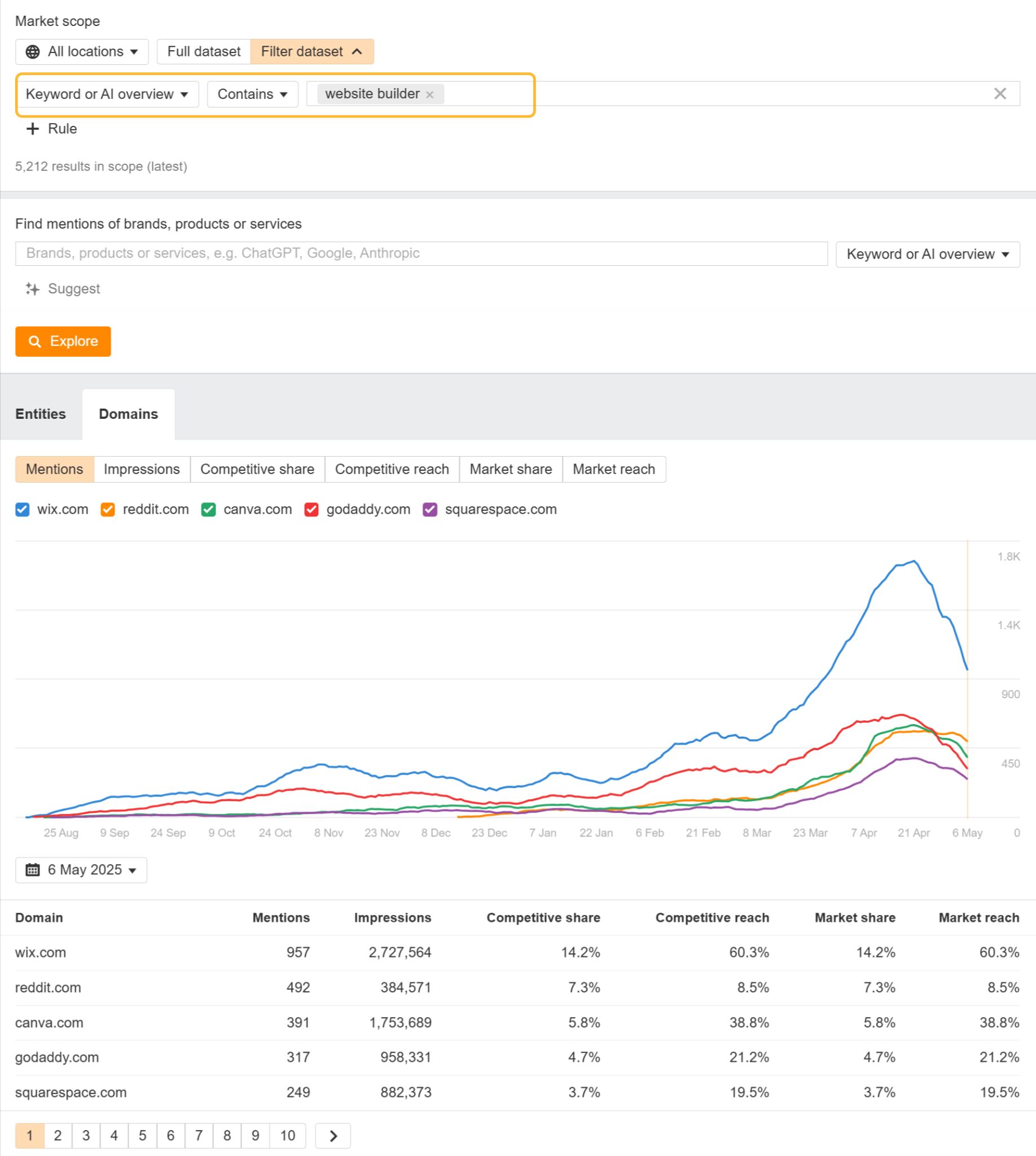Remove the 'website builder' keyword tag
The width and height of the screenshot is (1036, 1156).
(430, 94)
